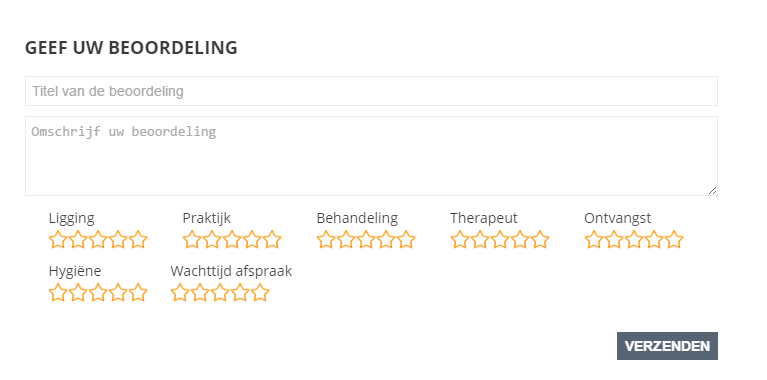
Task: Give Ontvangst a five-star rating
Action: coord(674,240)
